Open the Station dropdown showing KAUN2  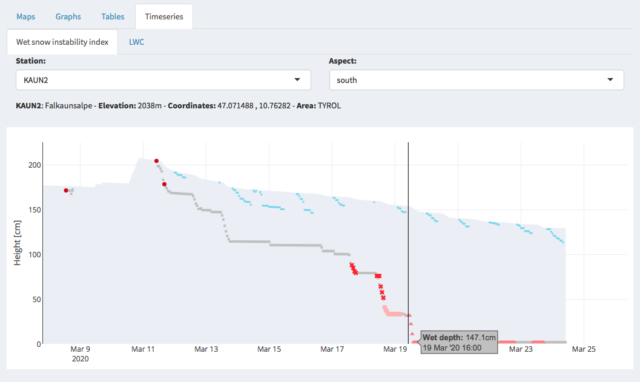pyautogui.click(x=163, y=80)
